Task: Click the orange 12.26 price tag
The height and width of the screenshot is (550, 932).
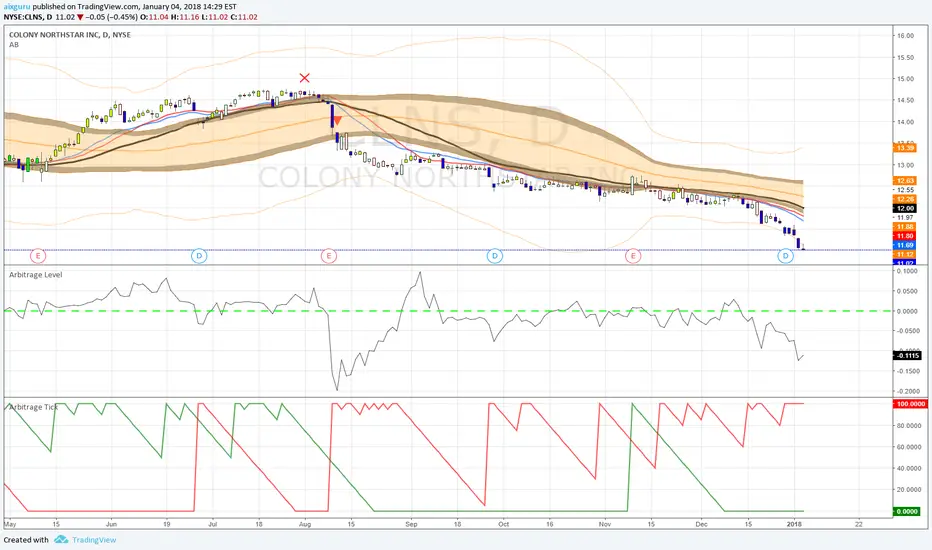Action: [x=905, y=199]
